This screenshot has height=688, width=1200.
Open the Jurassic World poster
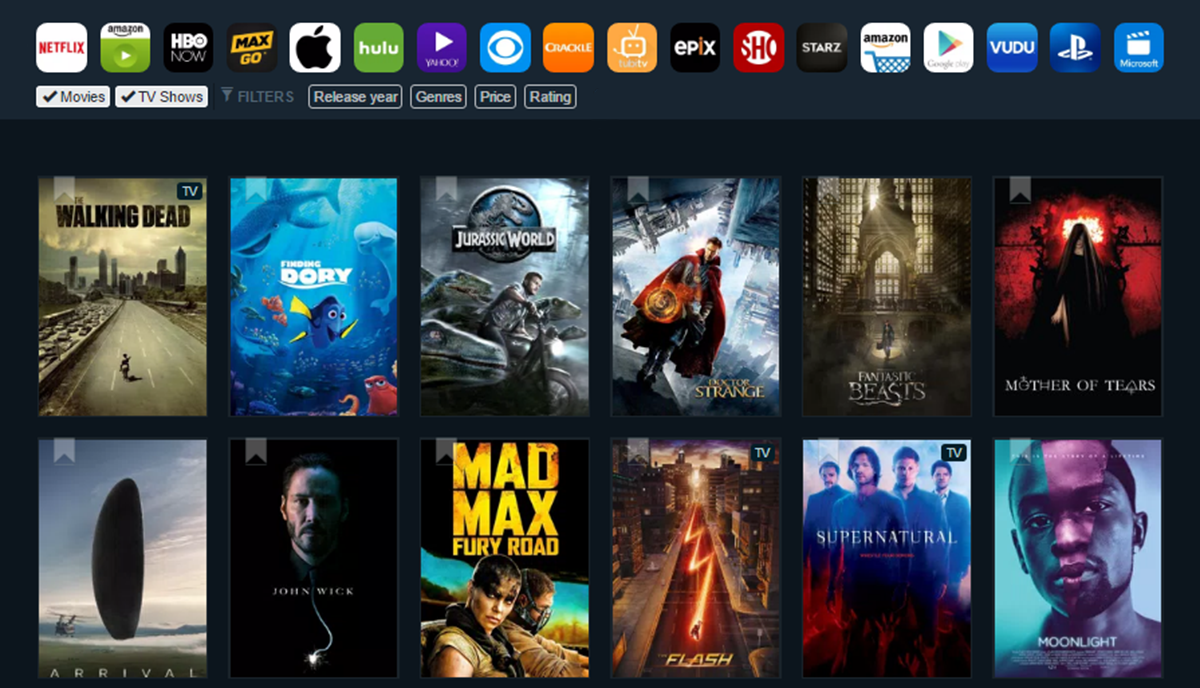pos(505,297)
